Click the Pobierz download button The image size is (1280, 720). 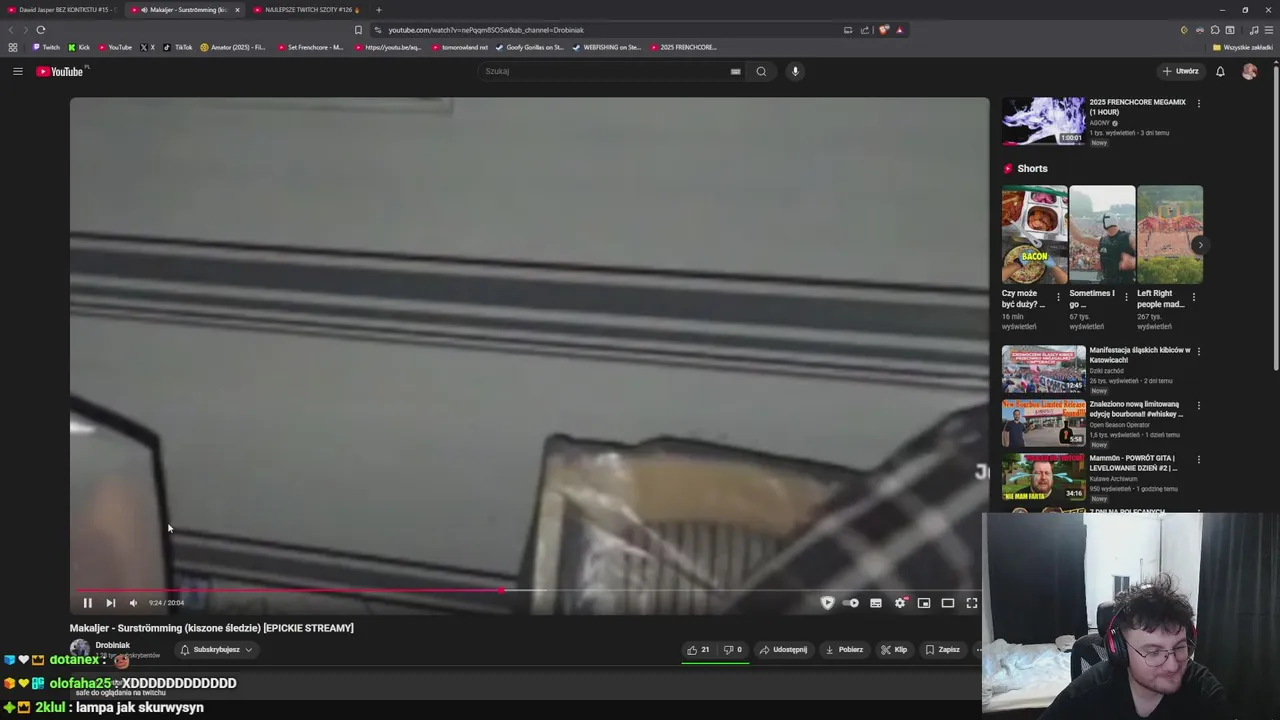coord(844,650)
